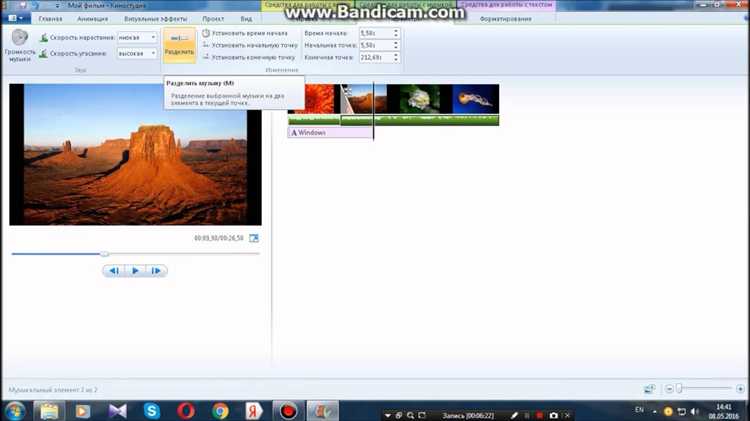Open the Project (Проект) ribbon tab
The image size is (750, 421).
click(x=213, y=19)
